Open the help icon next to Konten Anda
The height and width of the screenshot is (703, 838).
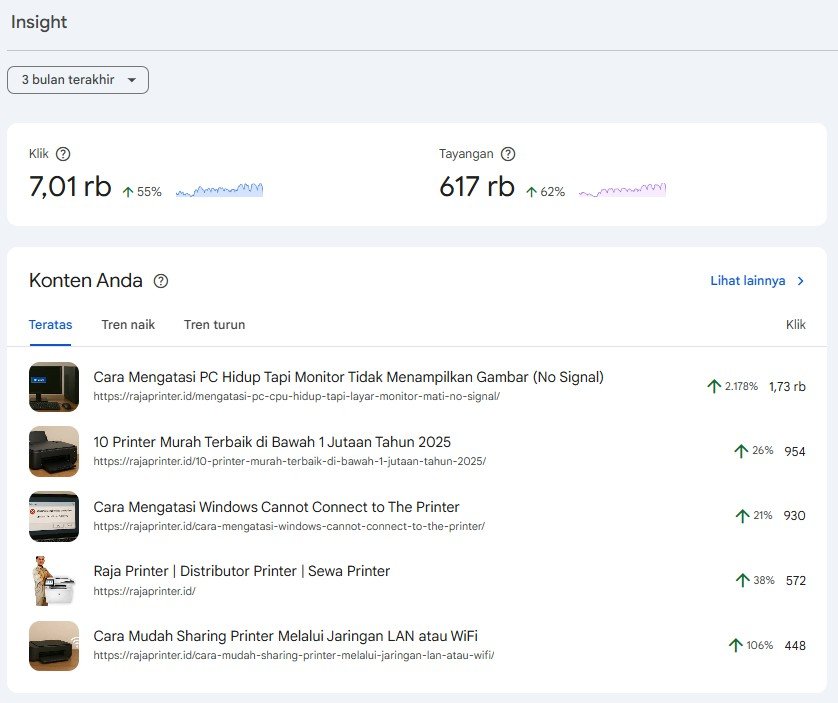click(161, 282)
